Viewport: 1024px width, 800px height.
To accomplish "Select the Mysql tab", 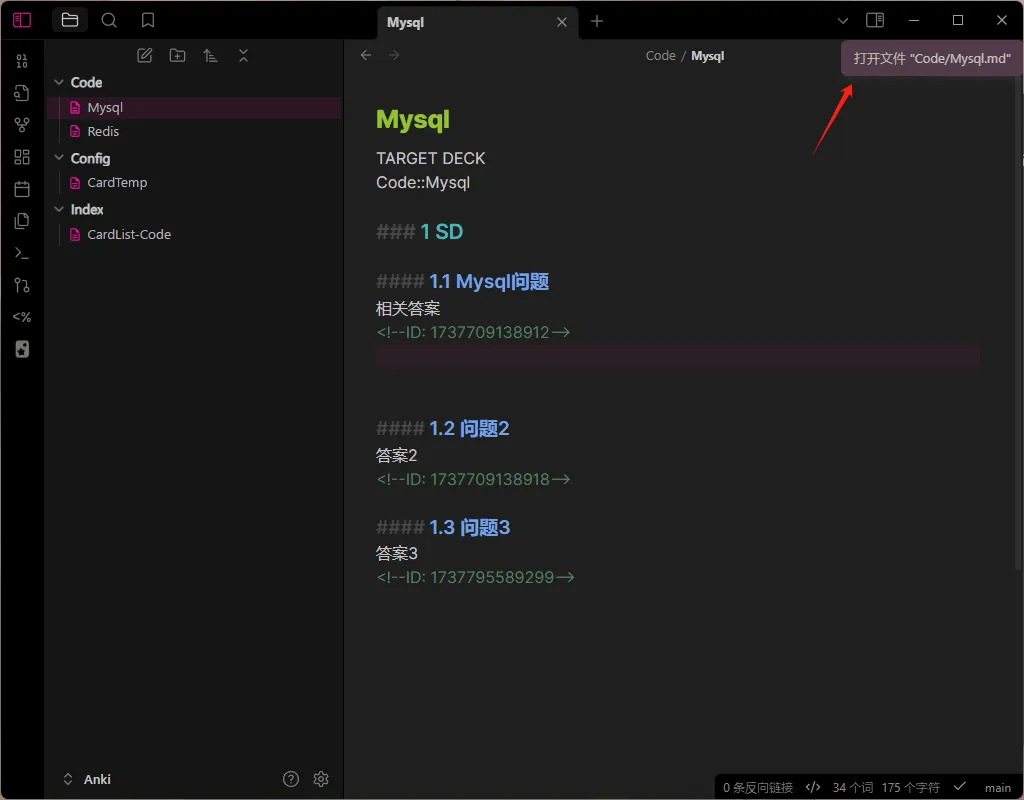I will [x=478, y=22].
